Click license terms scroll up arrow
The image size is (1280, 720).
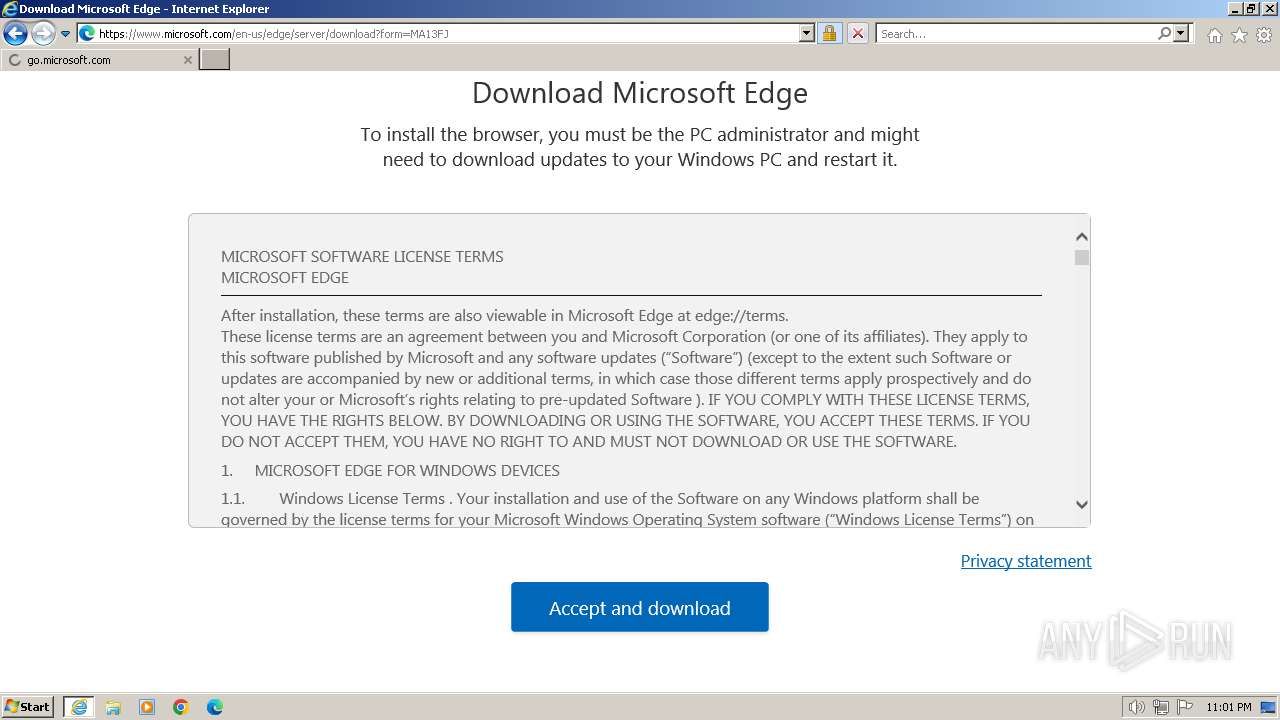click(1081, 237)
